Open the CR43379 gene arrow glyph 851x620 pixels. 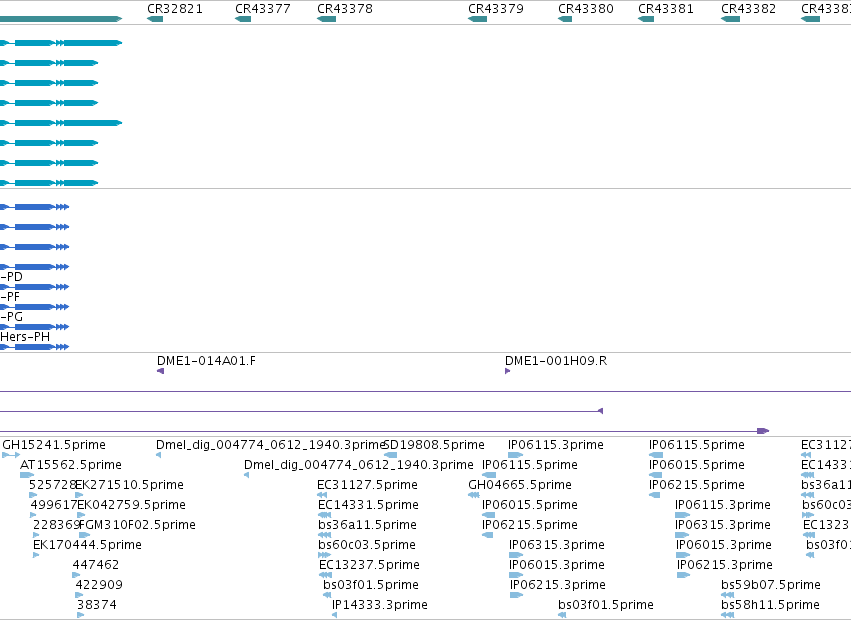tap(478, 19)
